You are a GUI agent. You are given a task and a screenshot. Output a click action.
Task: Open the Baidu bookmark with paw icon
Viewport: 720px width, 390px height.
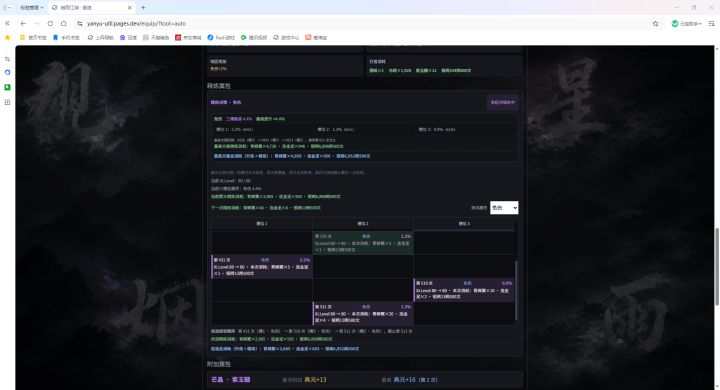128,38
